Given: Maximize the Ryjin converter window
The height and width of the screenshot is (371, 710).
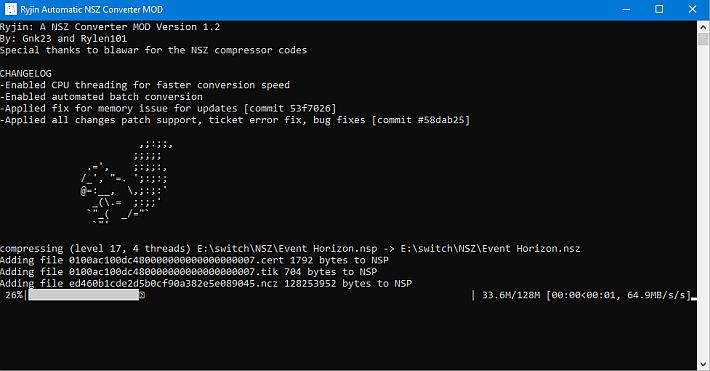Looking at the screenshot, I should [x=659, y=9].
